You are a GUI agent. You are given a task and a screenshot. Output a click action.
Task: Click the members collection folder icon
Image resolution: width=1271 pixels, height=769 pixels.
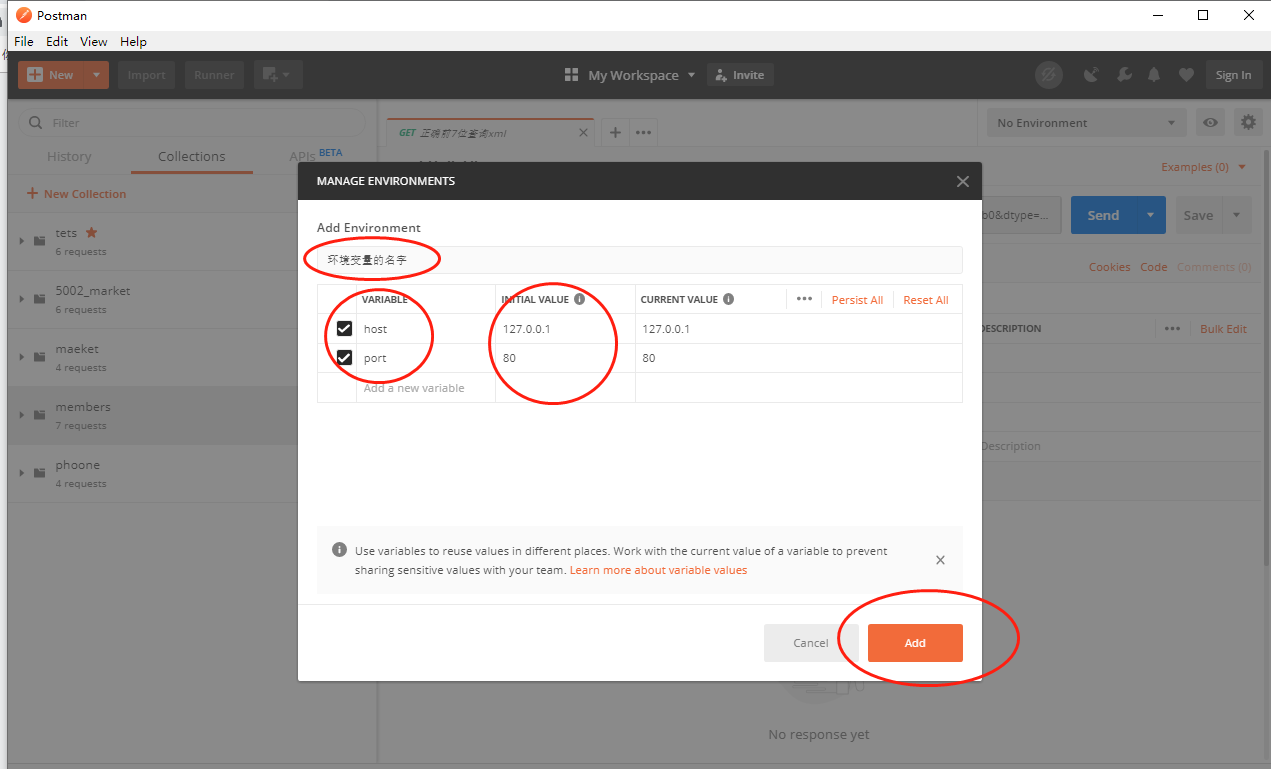[x=40, y=415]
